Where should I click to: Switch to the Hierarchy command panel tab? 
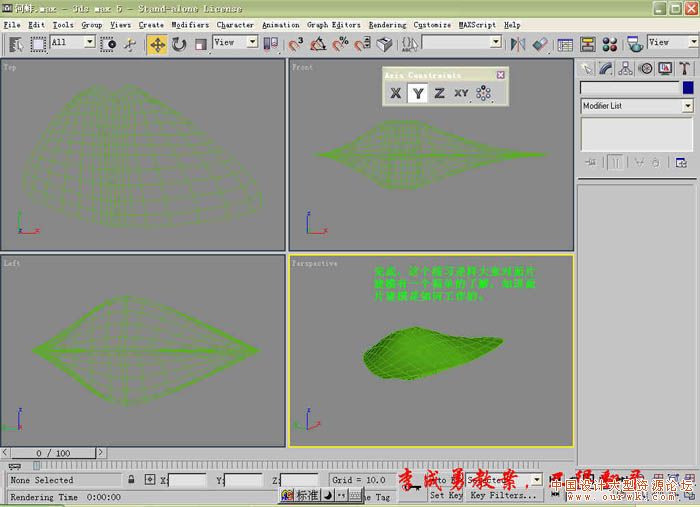point(625,68)
